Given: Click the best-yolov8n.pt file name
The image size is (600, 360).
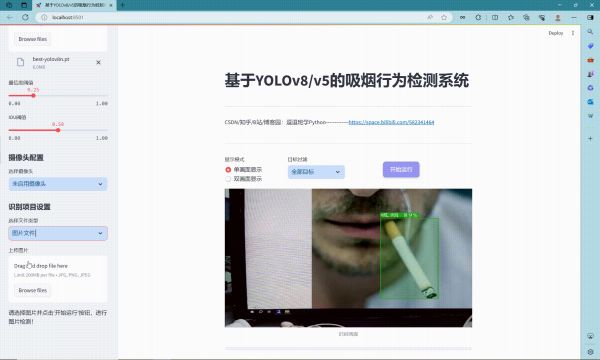Looking at the screenshot, I should (51, 59).
